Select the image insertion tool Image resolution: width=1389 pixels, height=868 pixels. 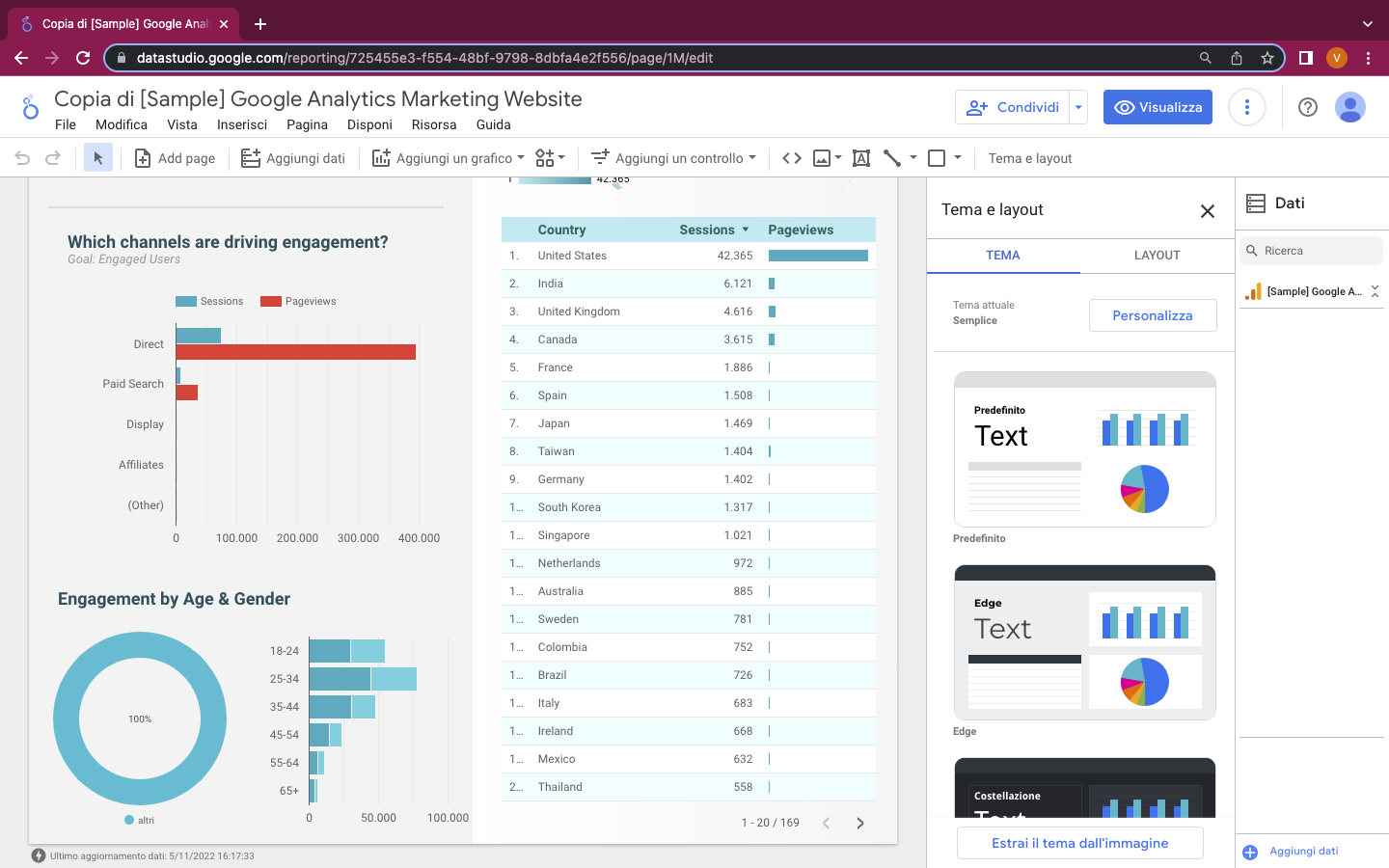(824, 157)
